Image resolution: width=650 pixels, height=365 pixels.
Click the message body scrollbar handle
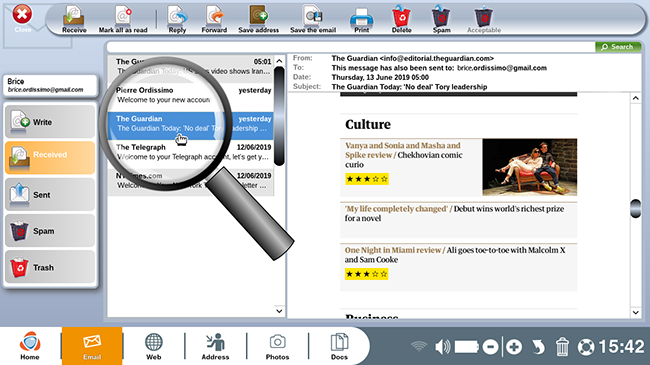point(635,208)
